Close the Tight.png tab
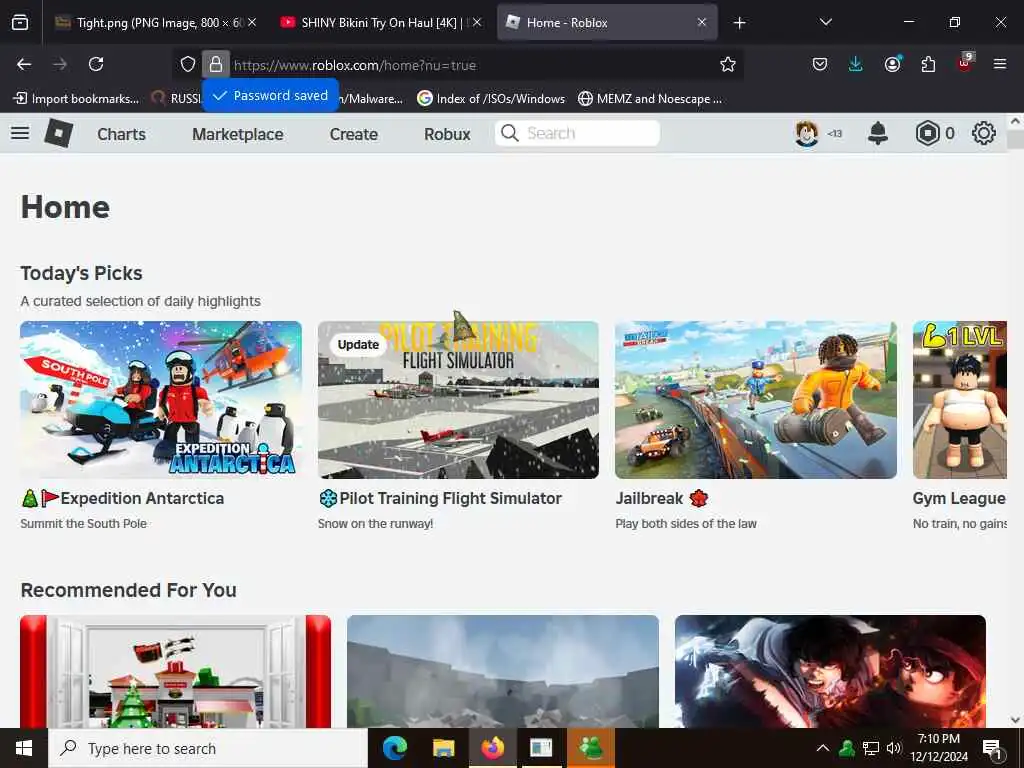This screenshot has width=1024, height=768. tap(252, 23)
